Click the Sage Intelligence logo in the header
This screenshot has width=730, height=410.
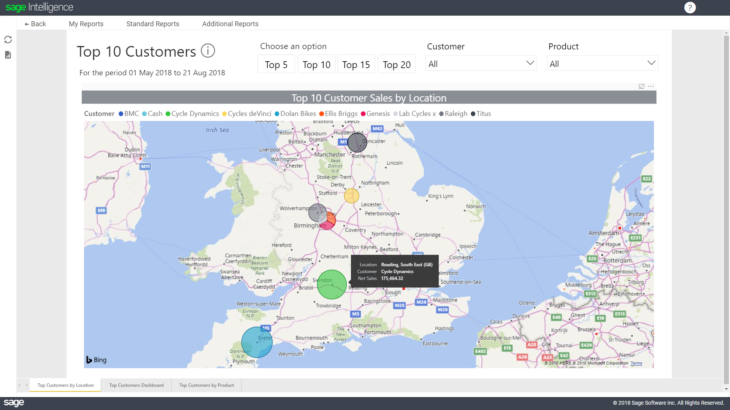click(39, 7)
